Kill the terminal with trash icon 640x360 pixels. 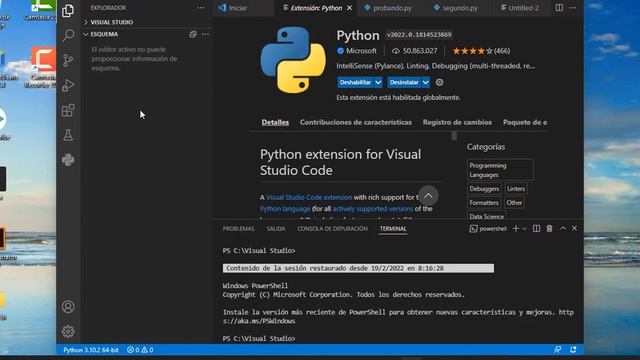point(549,229)
